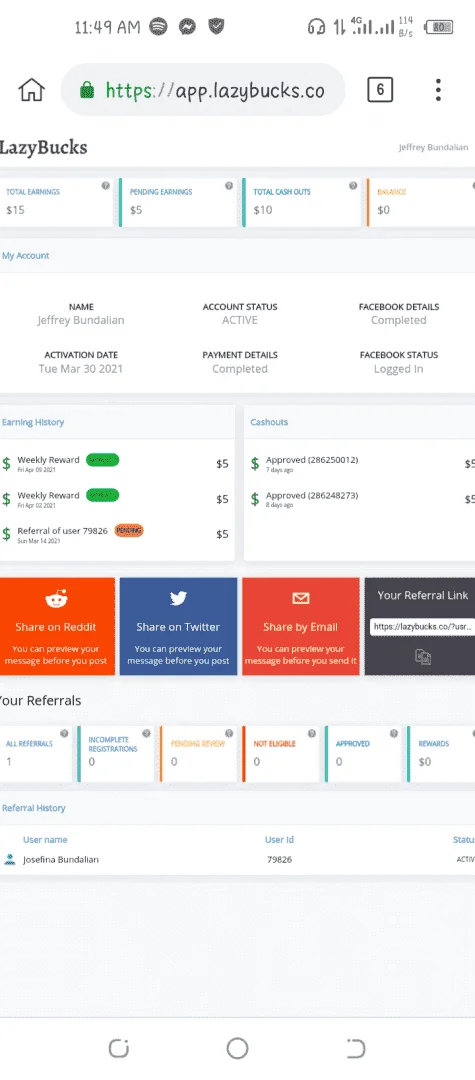Click the user avatar icon beside Josefina Bundalian
The width and height of the screenshot is (475, 1080).
tap(10, 860)
